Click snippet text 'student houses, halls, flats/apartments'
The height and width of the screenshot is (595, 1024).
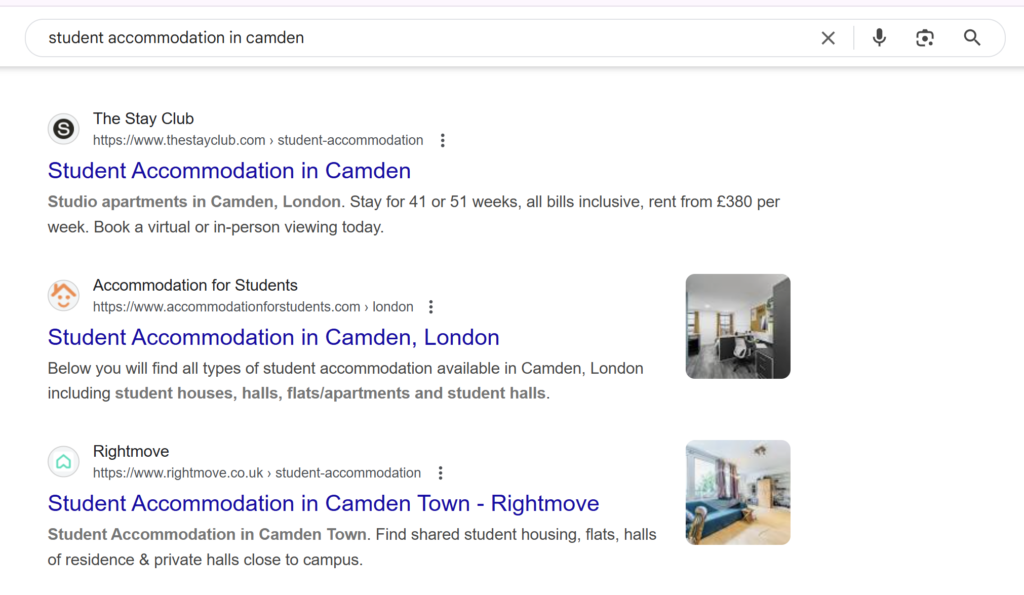(263, 393)
